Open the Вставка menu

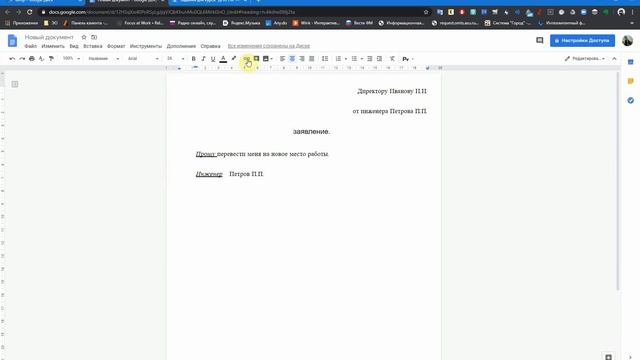point(93,46)
